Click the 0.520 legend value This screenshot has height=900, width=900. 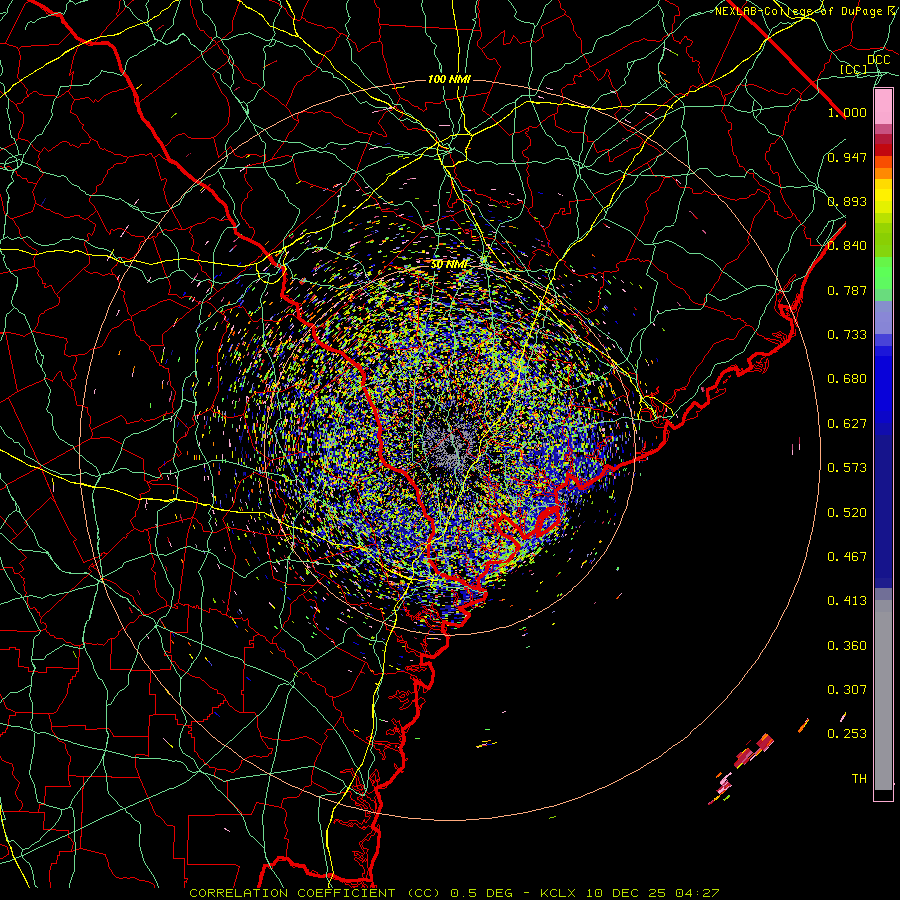coord(847,513)
